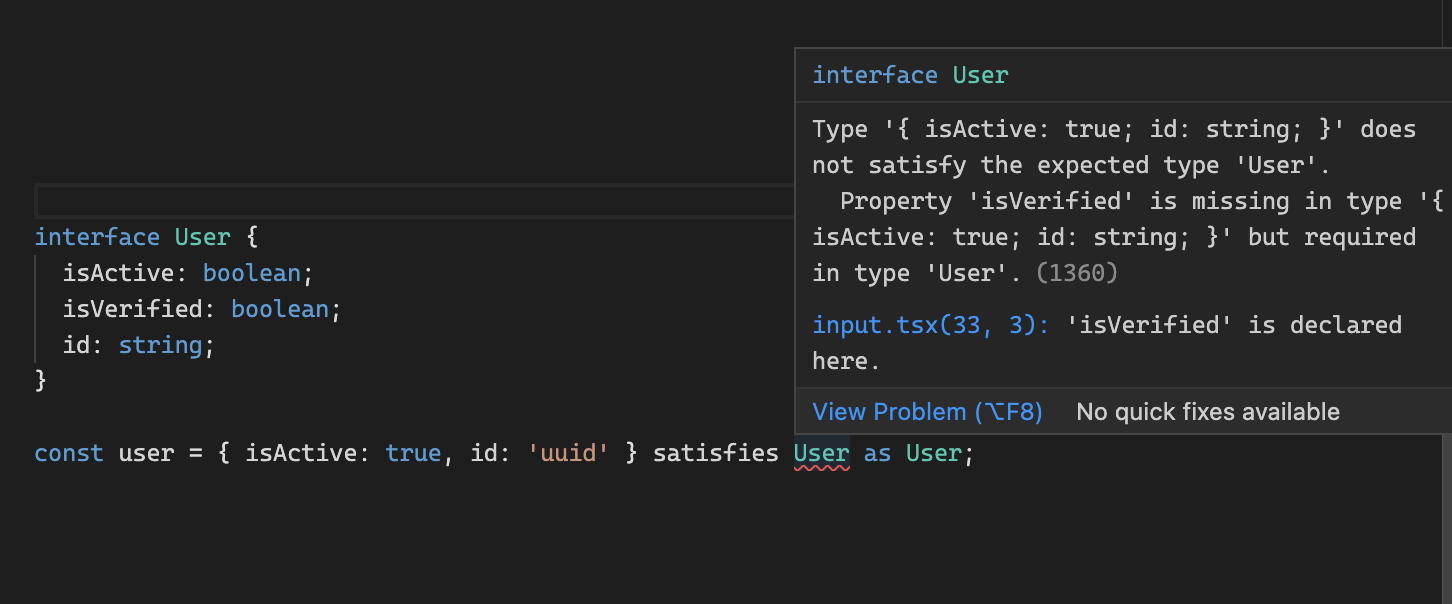Image resolution: width=1452 pixels, height=604 pixels.
Task: Click the boolean type on the isActive line
Action: (x=251, y=273)
